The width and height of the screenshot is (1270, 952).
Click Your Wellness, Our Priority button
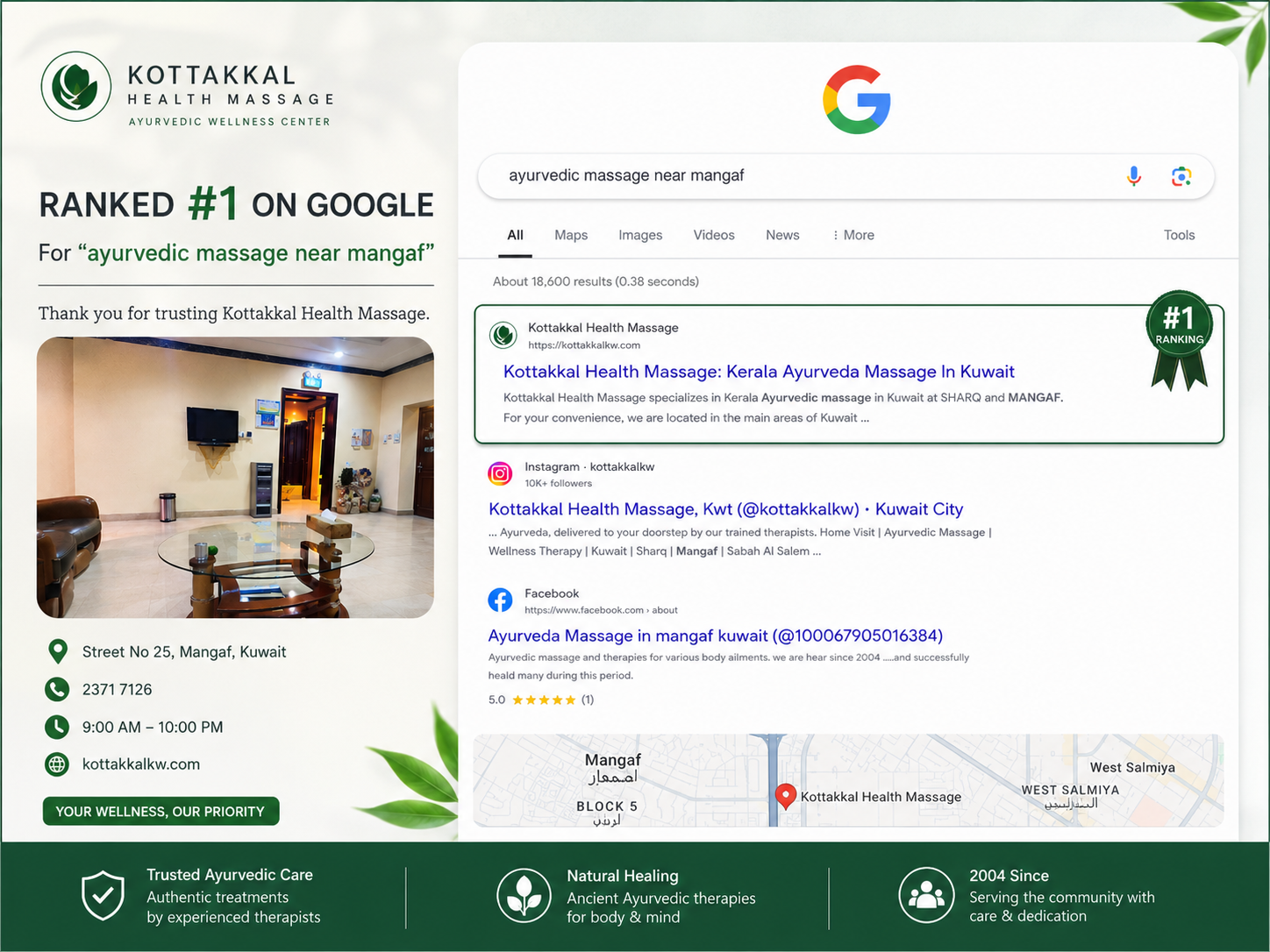tap(161, 812)
